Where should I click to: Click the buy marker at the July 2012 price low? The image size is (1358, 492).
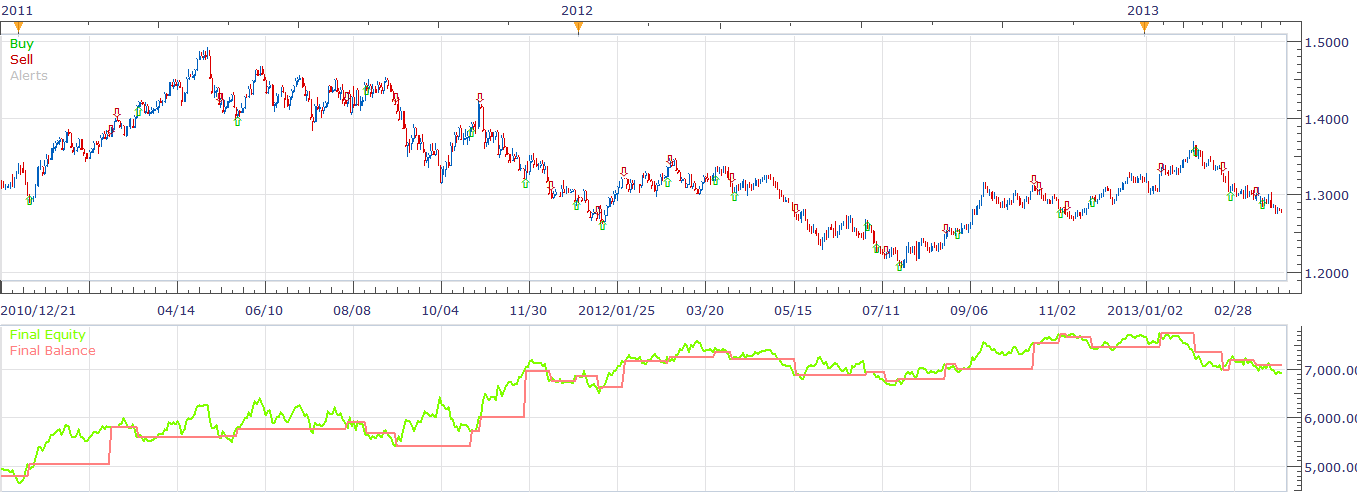[900, 267]
